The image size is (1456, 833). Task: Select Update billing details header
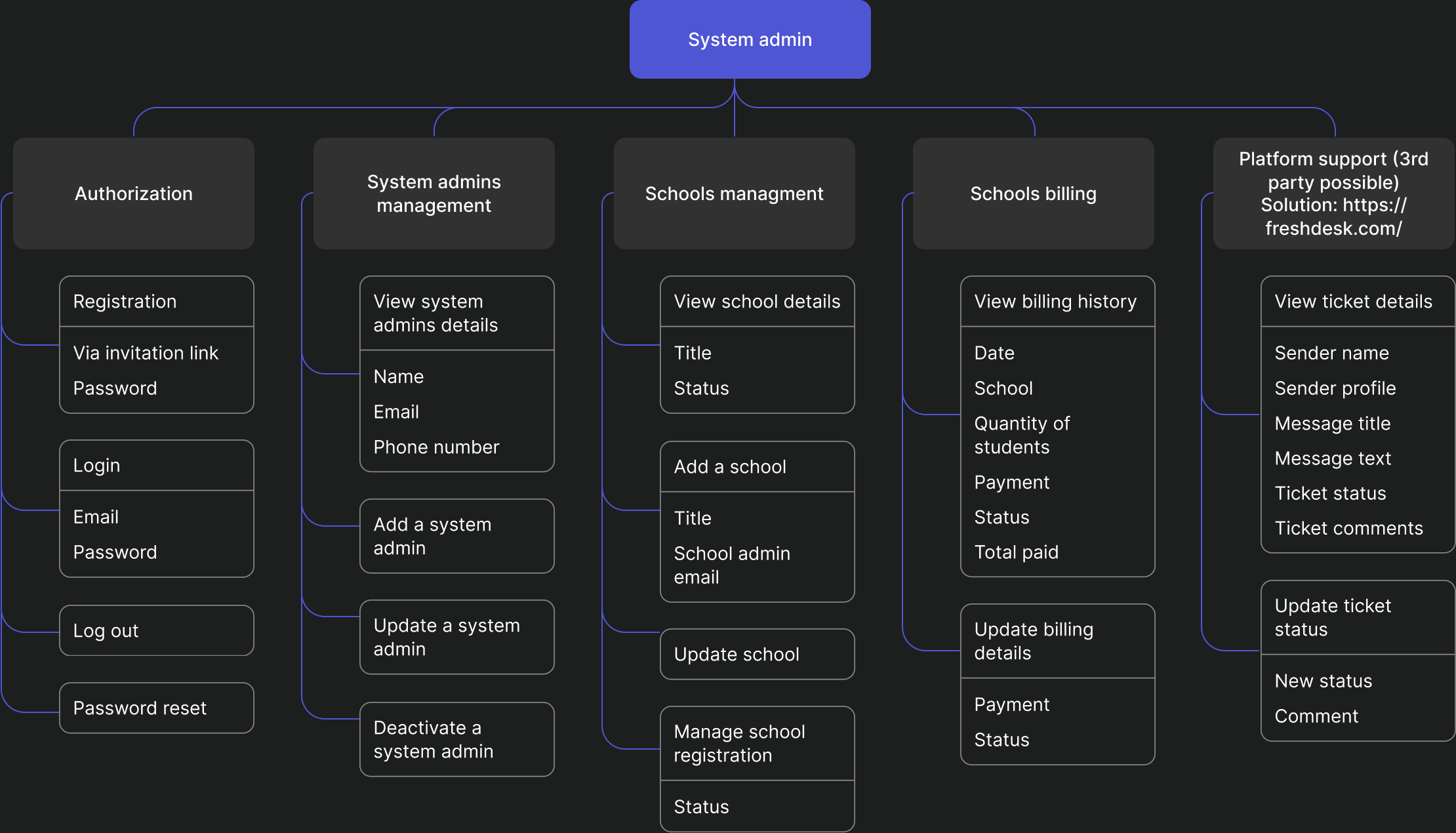point(1057,641)
